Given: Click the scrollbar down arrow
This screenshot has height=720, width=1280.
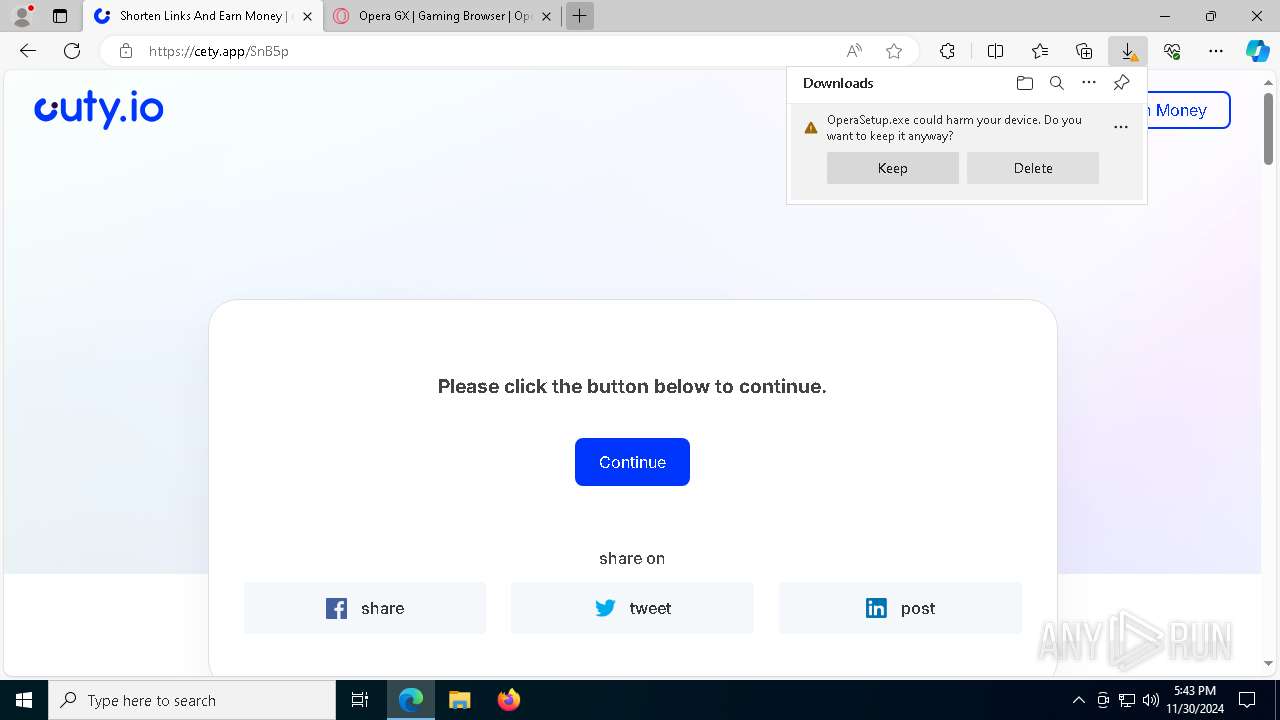Looking at the screenshot, I should pyautogui.click(x=1268, y=663).
